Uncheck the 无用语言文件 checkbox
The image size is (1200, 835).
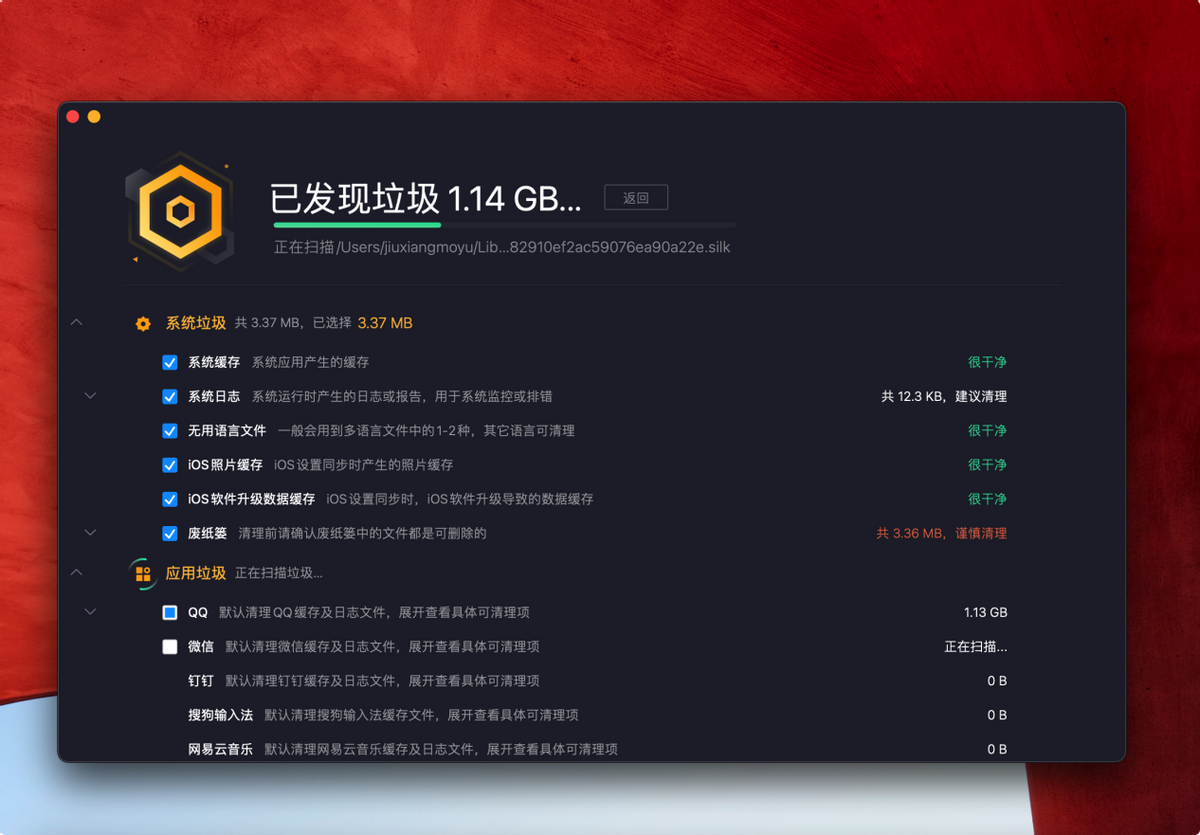click(x=170, y=431)
